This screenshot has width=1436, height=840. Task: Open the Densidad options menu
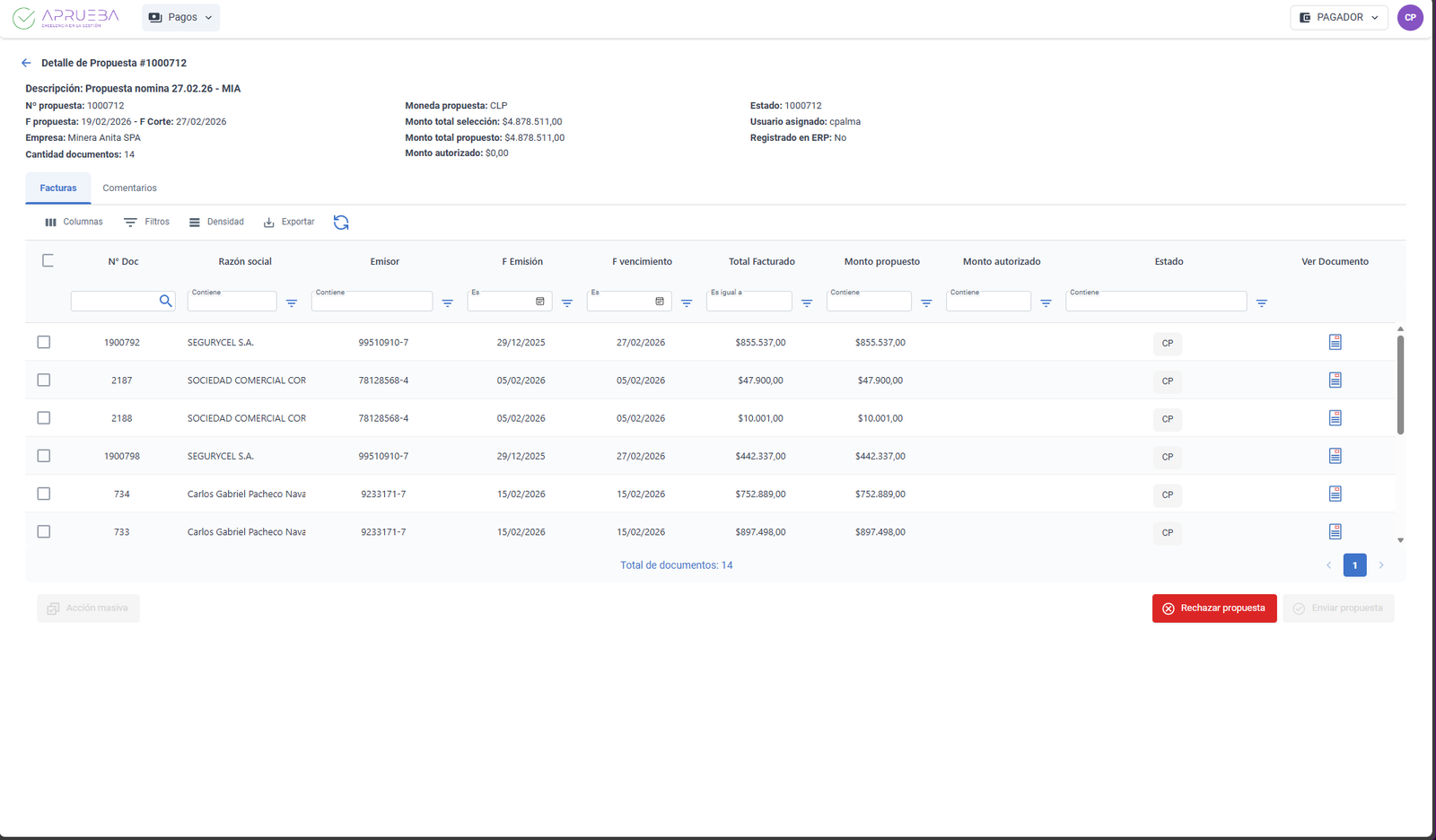(216, 222)
